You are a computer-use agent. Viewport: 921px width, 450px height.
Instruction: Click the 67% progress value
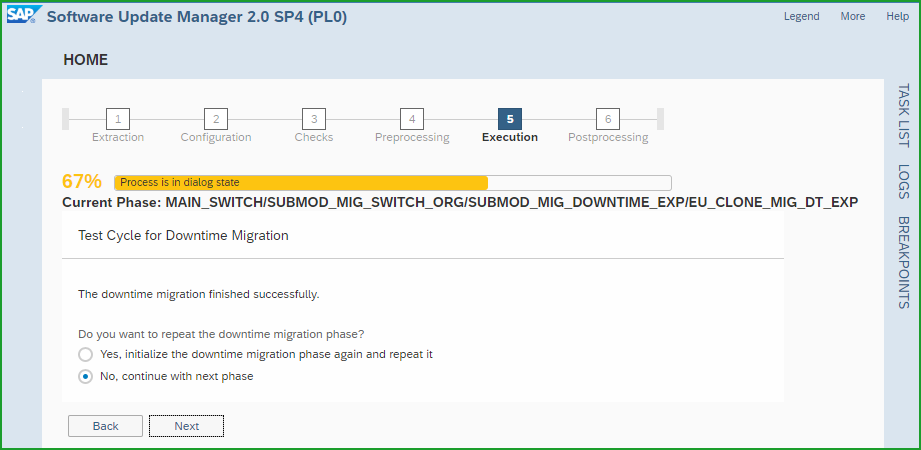[82, 182]
